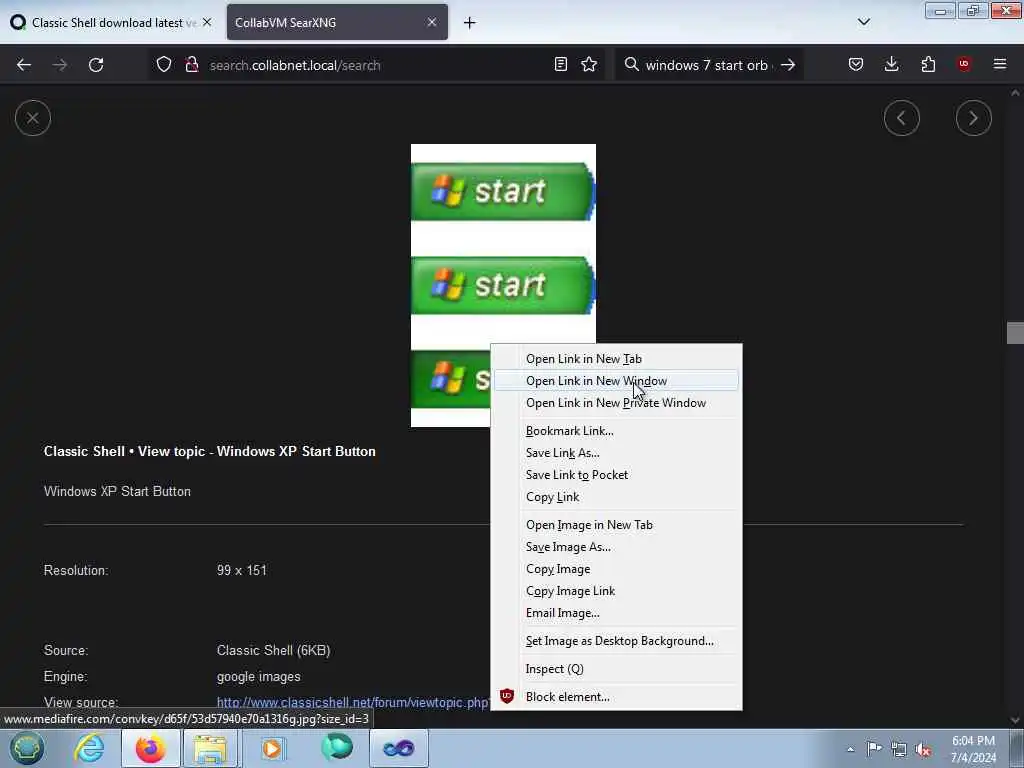Choose Copy Link from context menu
1024x768 pixels.
pos(616,497)
